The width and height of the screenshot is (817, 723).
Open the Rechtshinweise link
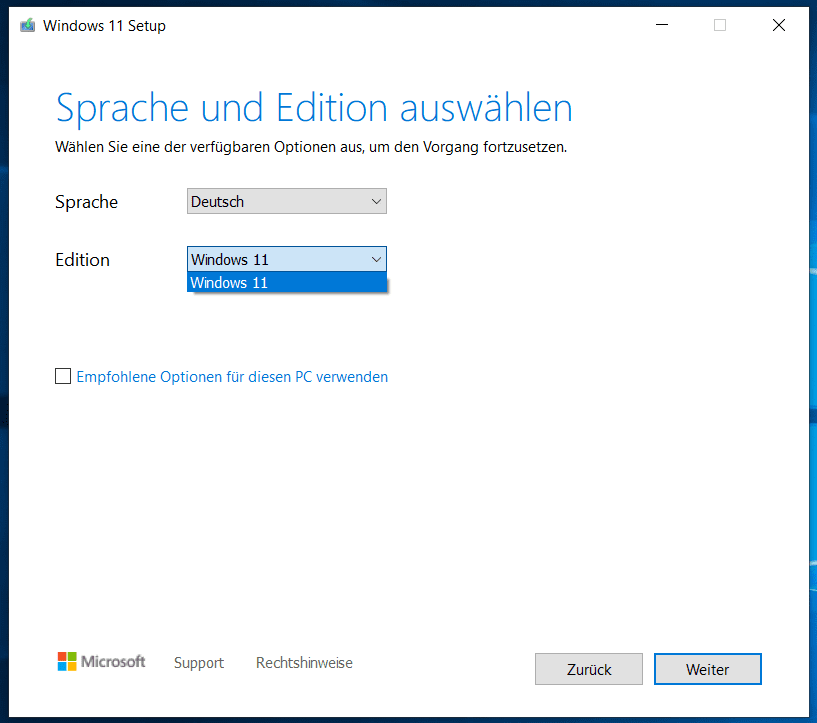(304, 663)
